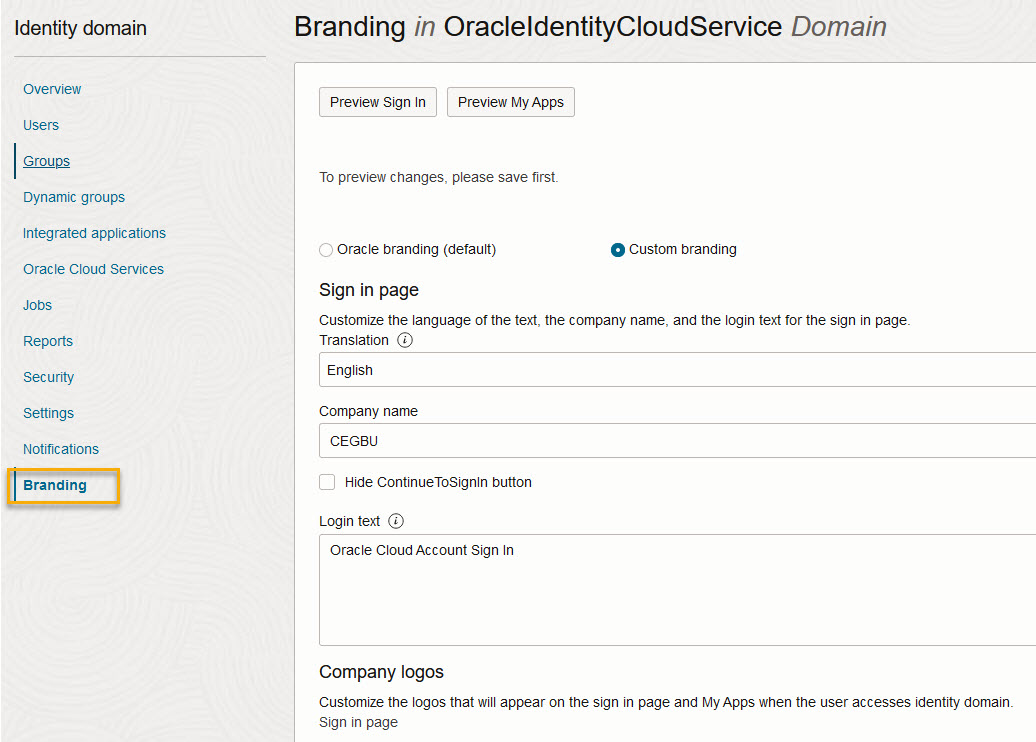
Task: Click into the Company name field
Action: tap(677, 441)
